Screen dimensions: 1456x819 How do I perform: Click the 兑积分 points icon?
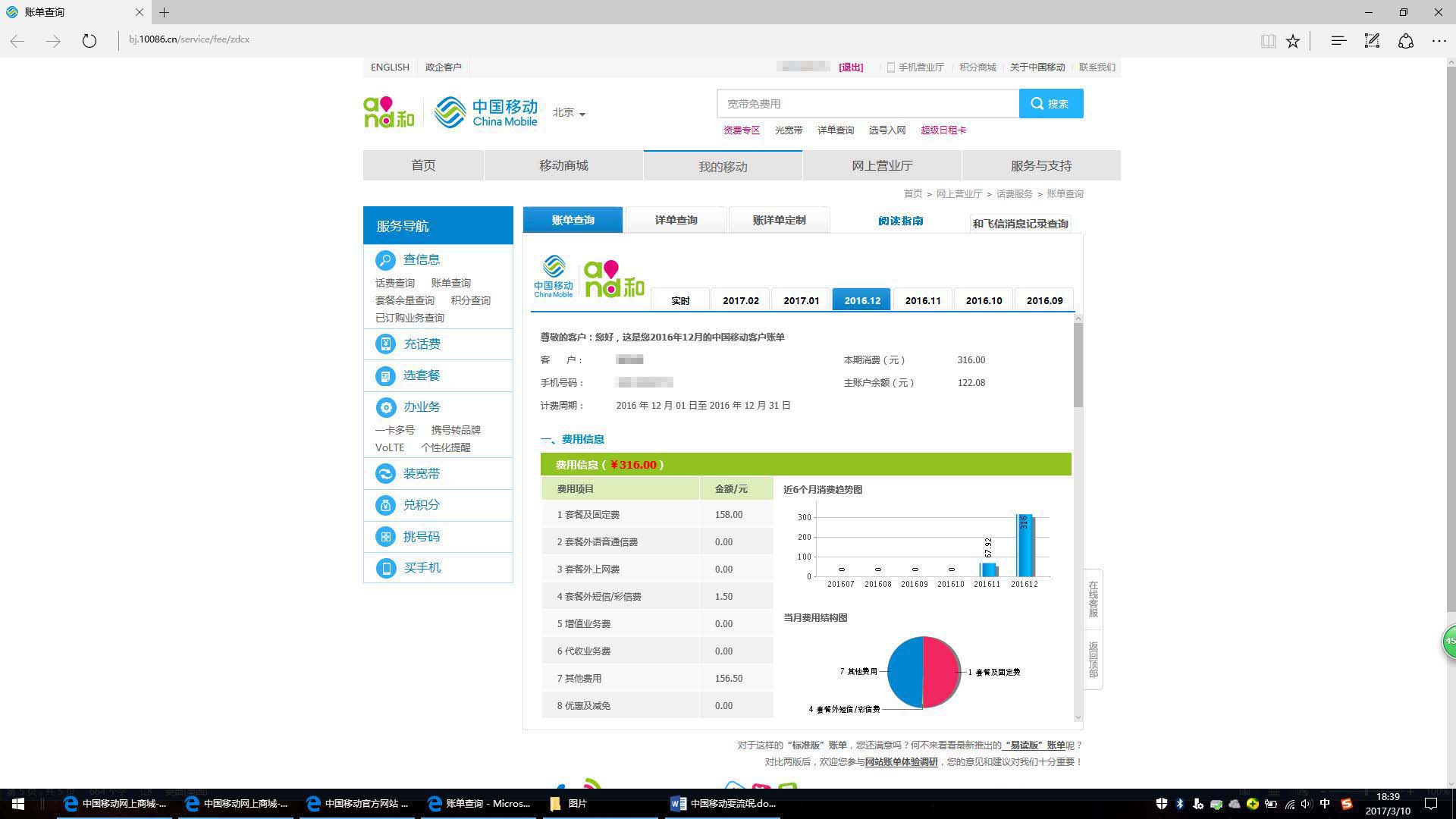click(x=385, y=505)
